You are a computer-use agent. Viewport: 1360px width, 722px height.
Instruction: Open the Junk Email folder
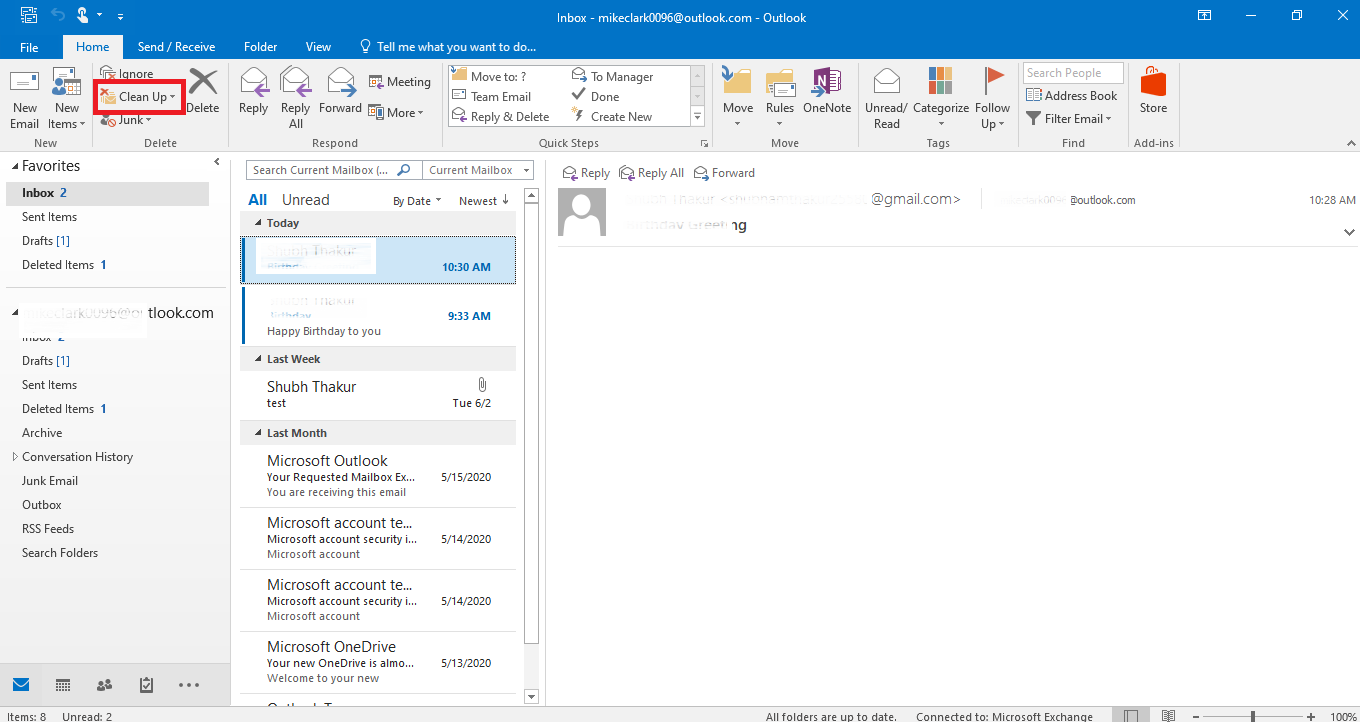pyautogui.click(x=50, y=481)
